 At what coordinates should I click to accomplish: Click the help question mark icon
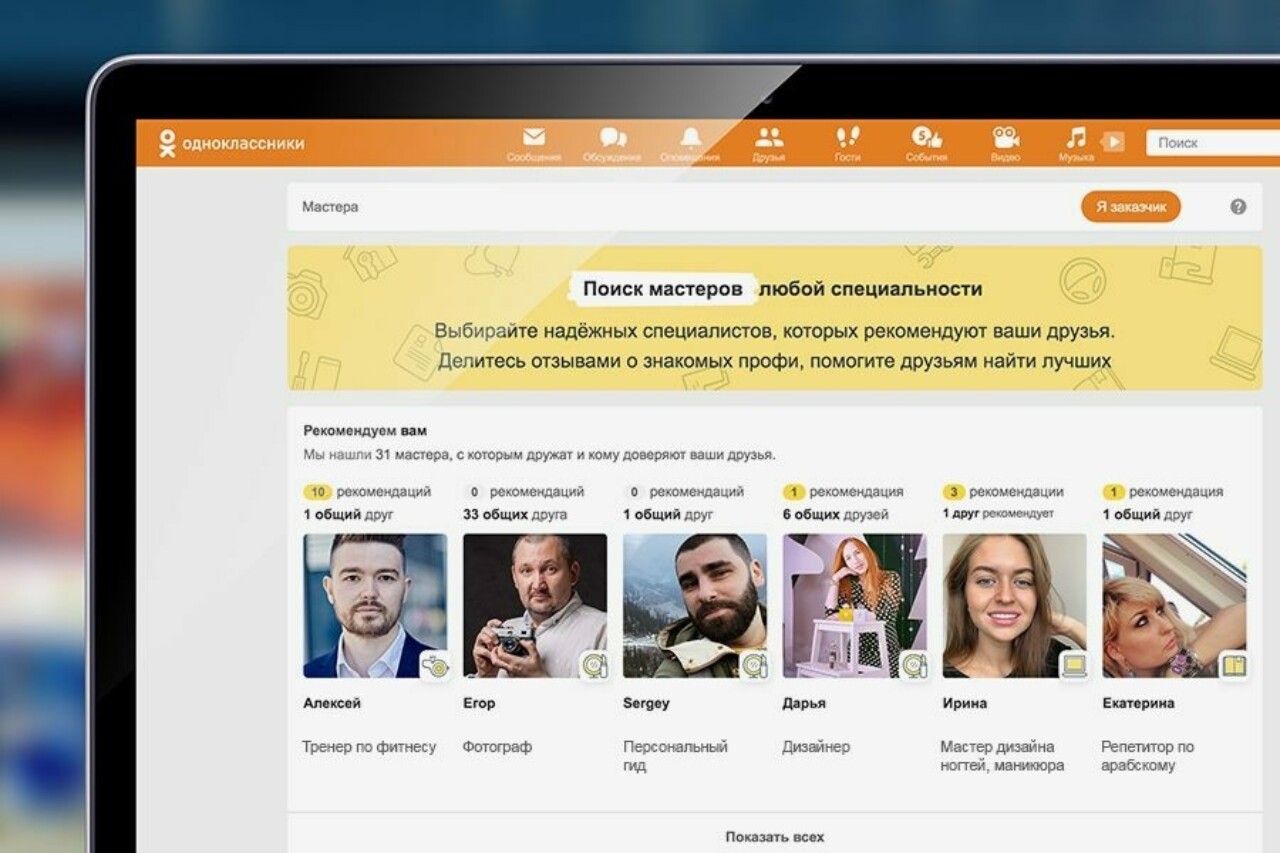[1238, 207]
